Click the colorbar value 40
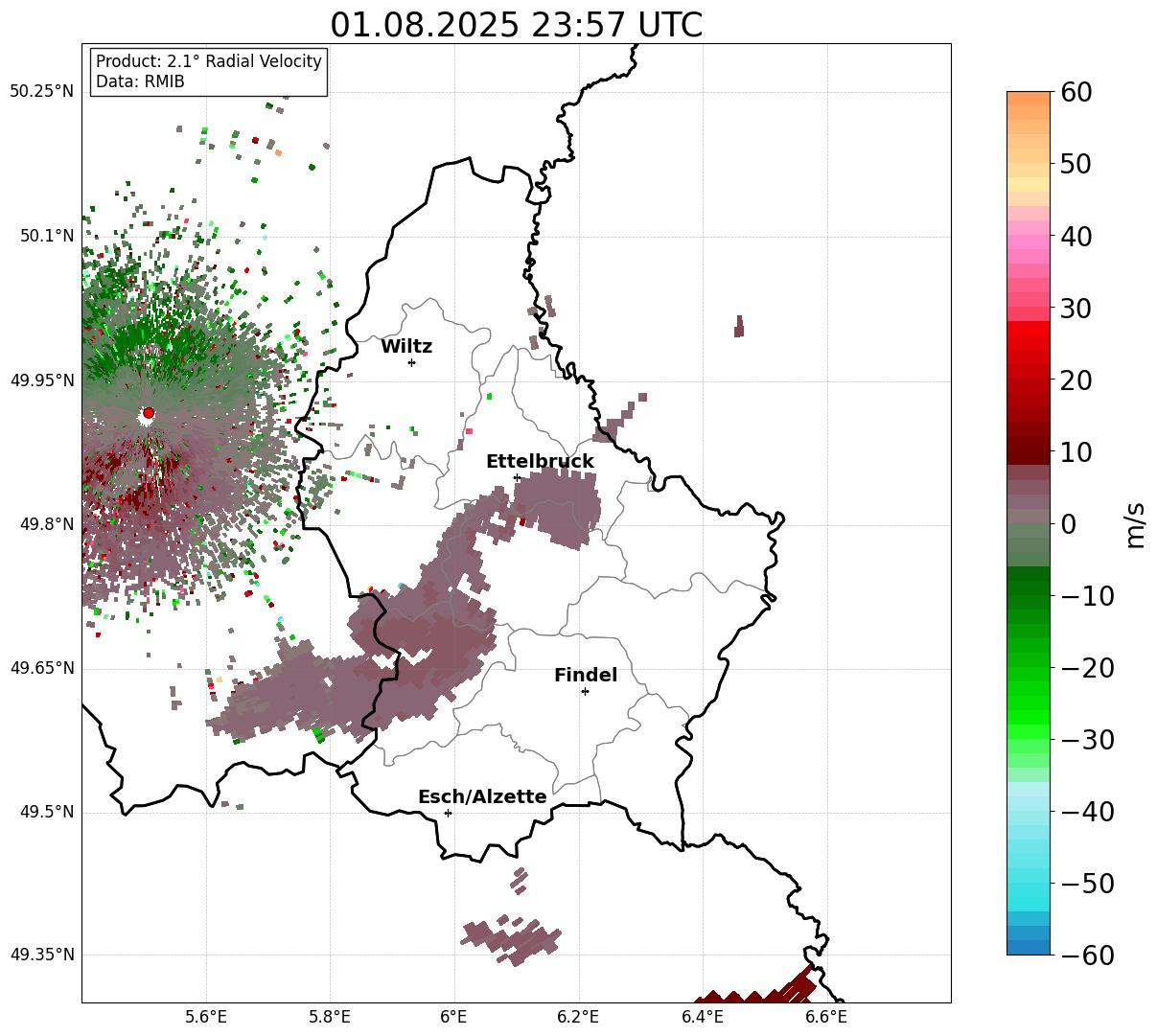1157x1036 pixels. point(1075,236)
